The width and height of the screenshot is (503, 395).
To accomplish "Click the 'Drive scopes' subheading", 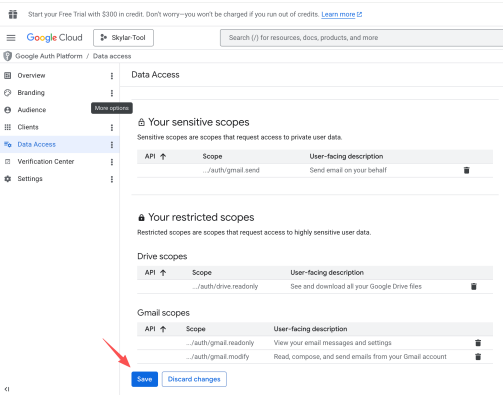I will (162, 256).
